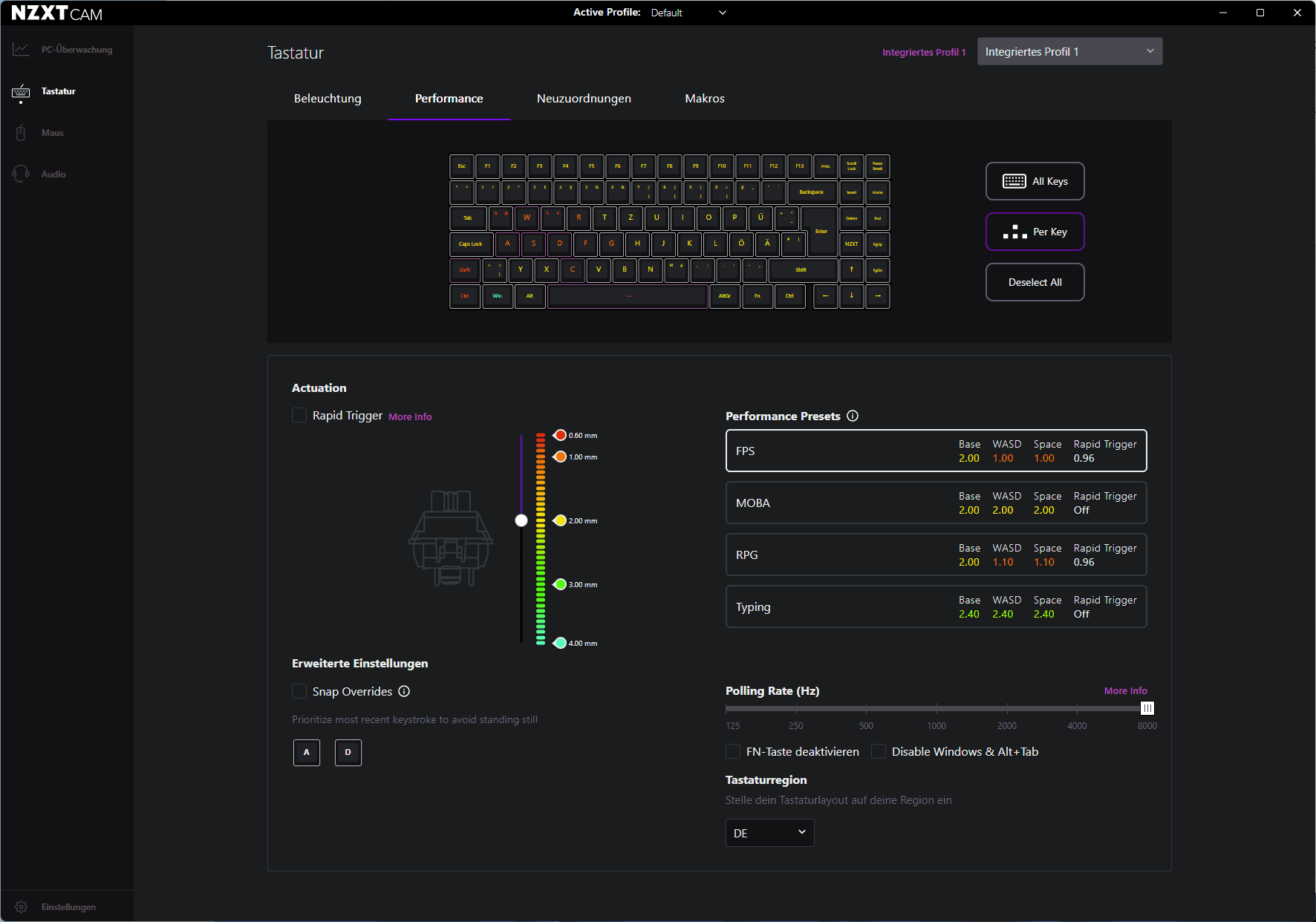Viewport: 1316px width, 922px height.
Task: Enable the Snap Overrides checkbox
Action: click(x=299, y=692)
